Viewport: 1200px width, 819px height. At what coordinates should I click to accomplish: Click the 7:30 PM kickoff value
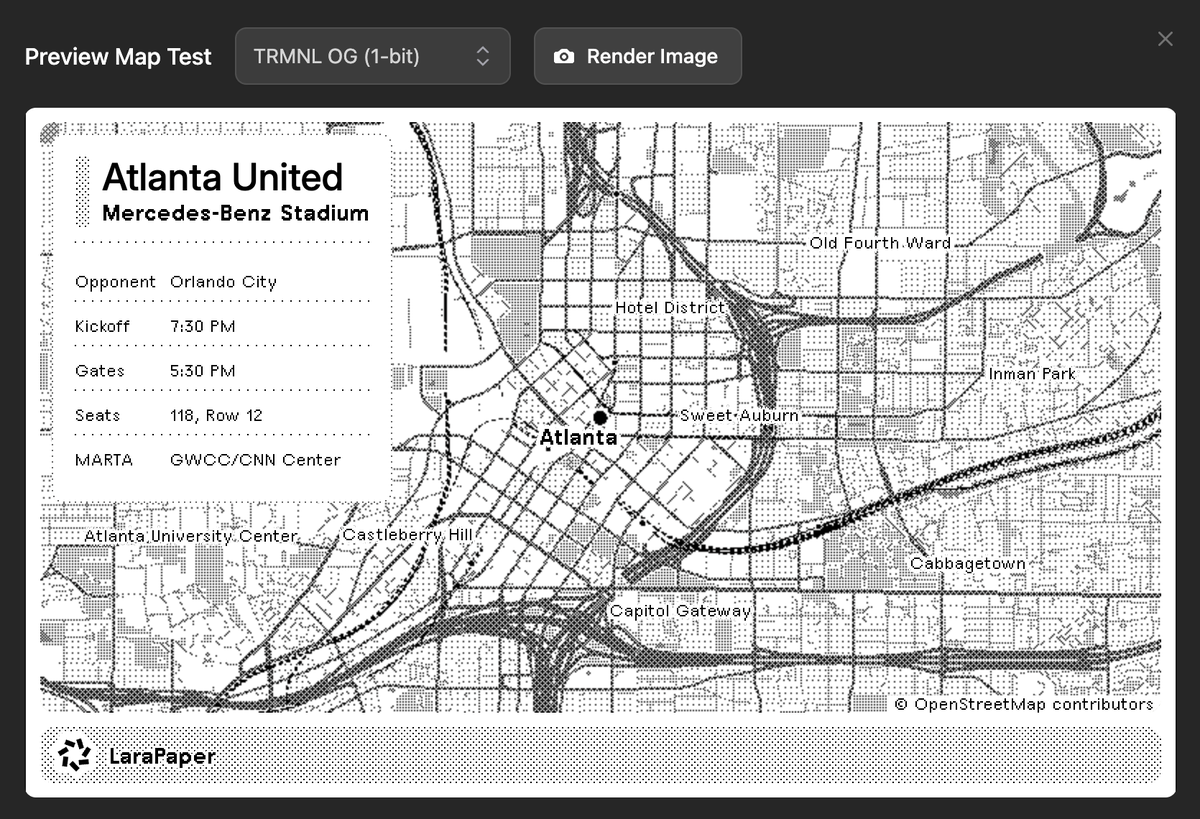[x=203, y=327]
